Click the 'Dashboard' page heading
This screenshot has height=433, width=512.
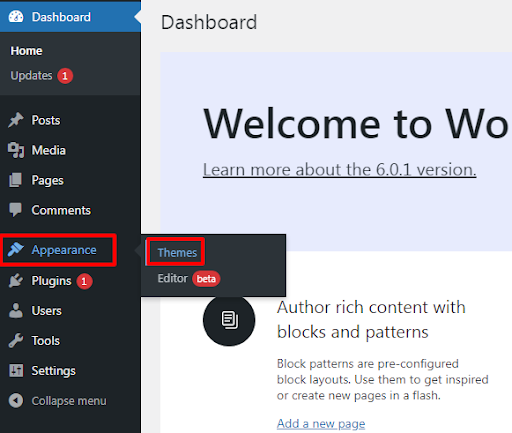pos(209,22)
